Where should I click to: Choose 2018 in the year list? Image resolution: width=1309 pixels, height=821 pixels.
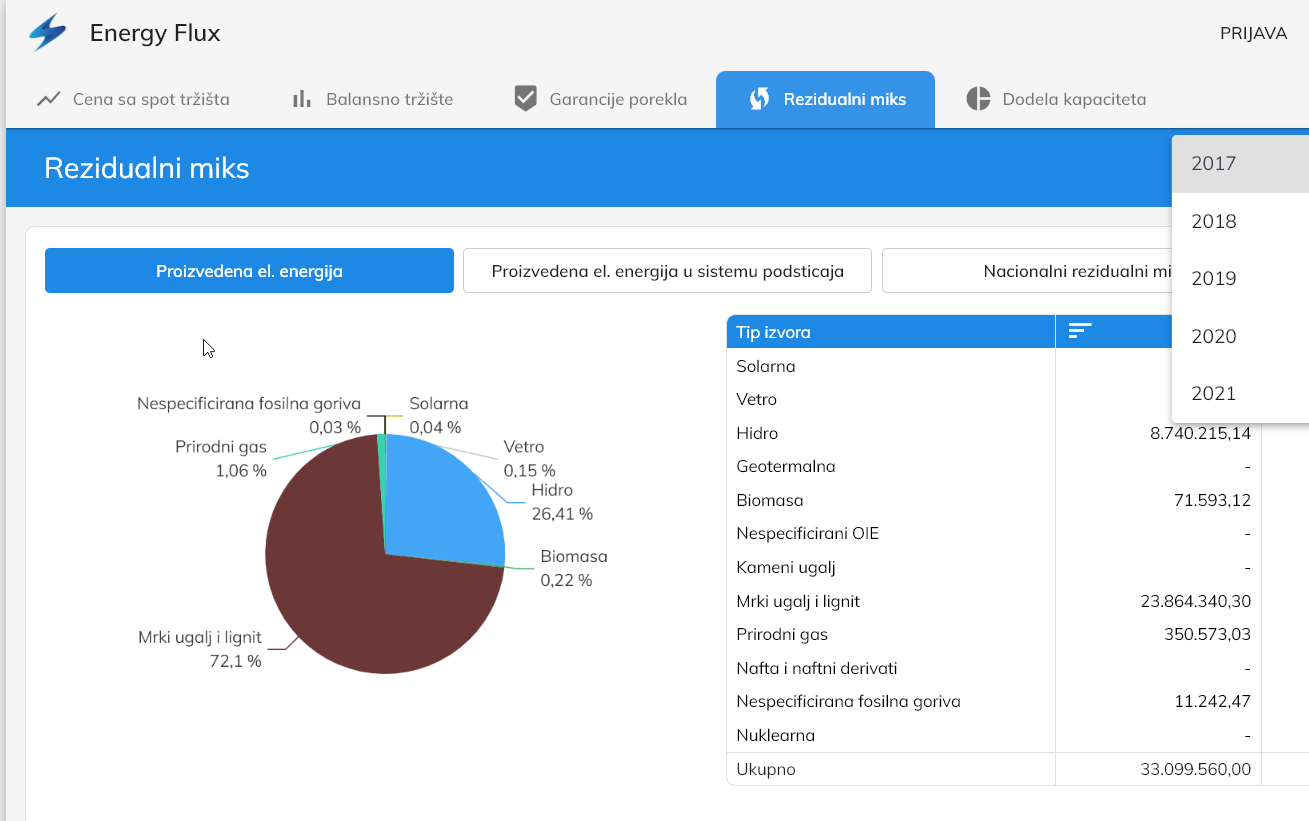pos(1239,221)
